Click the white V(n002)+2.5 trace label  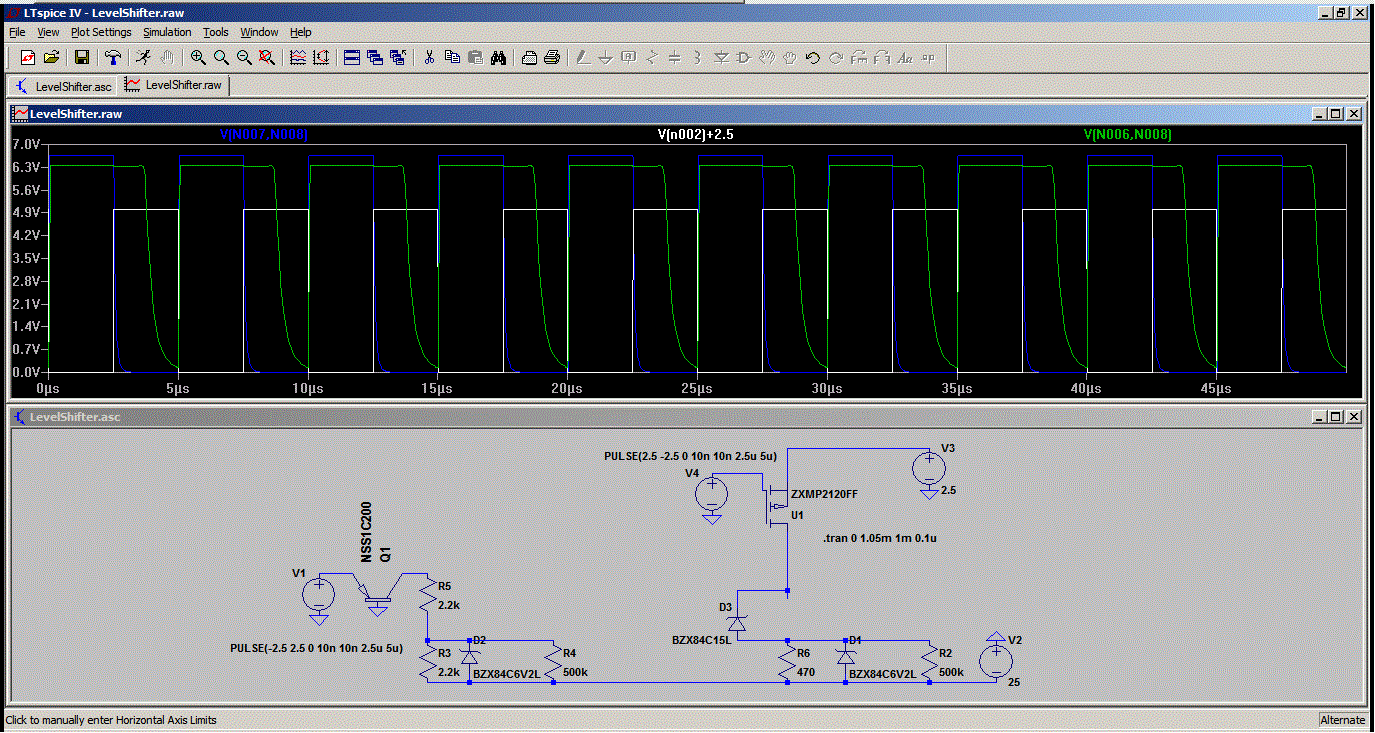point(698,134)
